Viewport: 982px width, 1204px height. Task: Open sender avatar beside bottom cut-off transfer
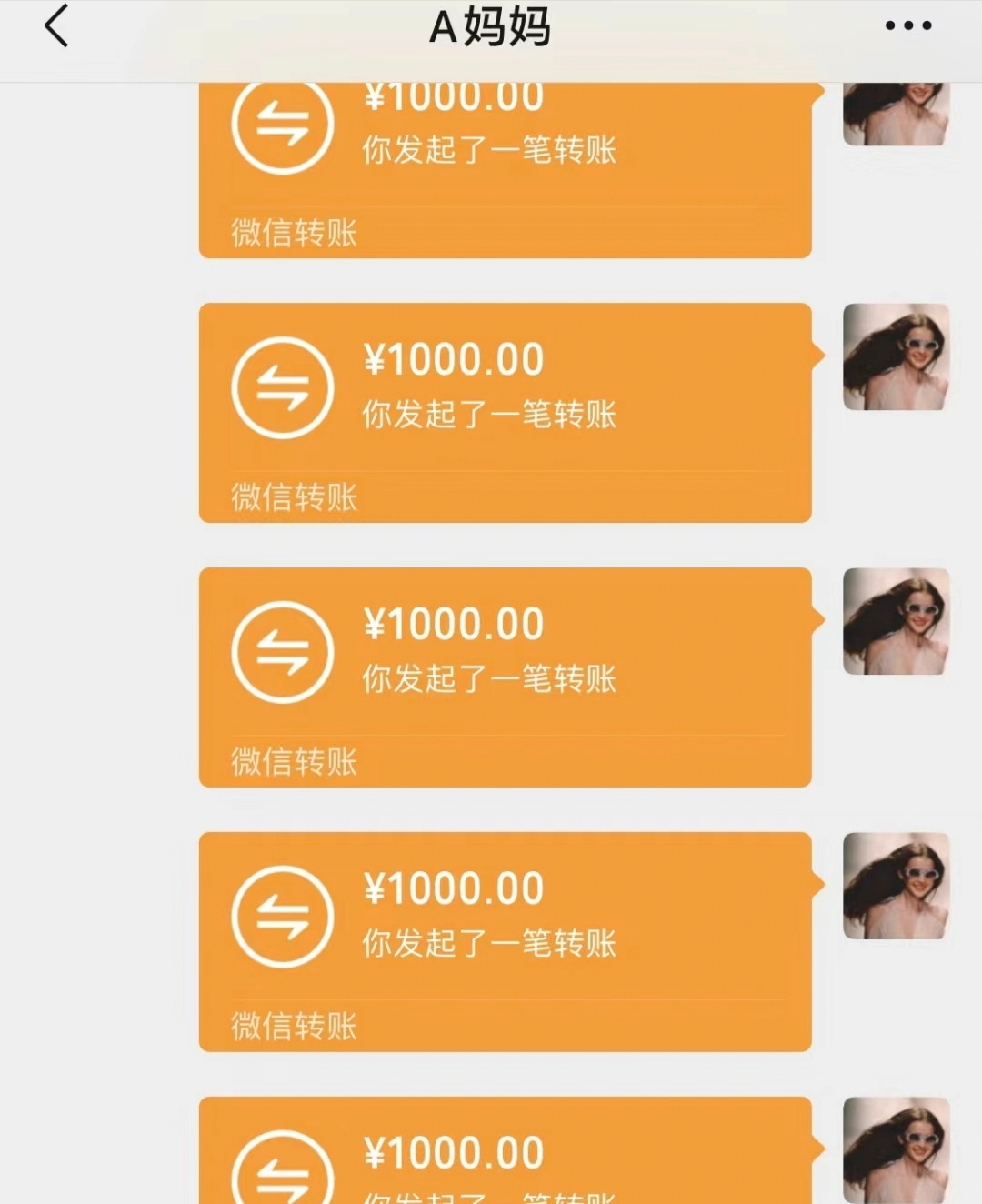coord(897,1150)
